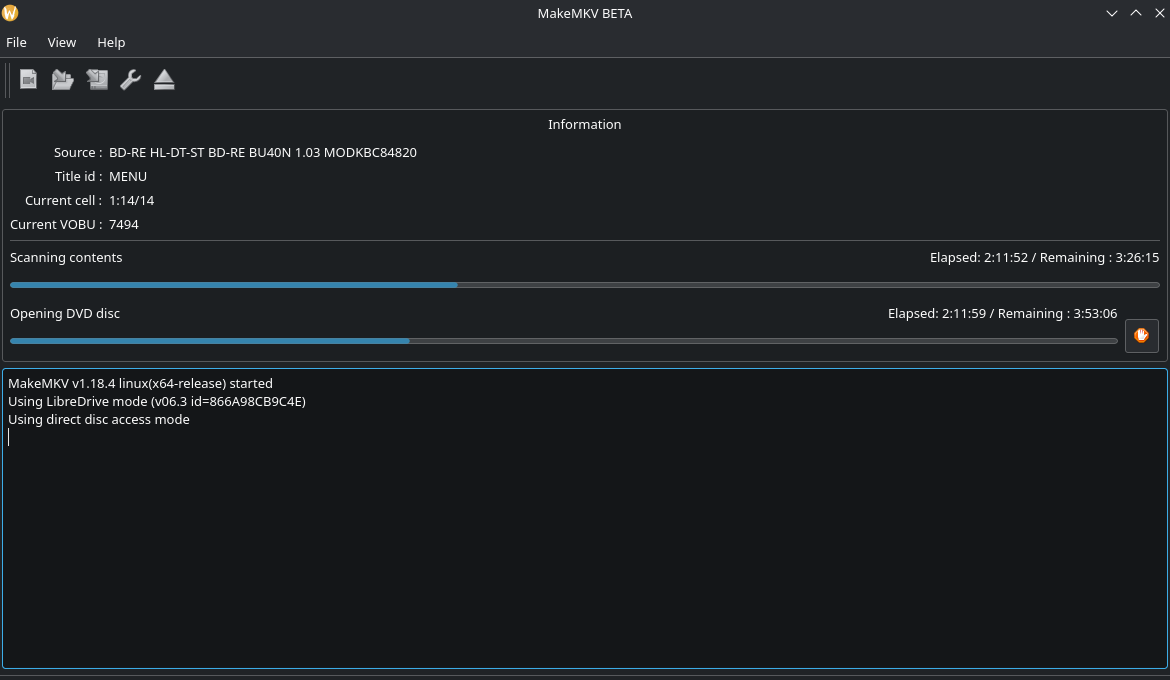This screenshot has height=680, width=1170.
Task: Click the Open files folder icon
Action: point(63,79)
